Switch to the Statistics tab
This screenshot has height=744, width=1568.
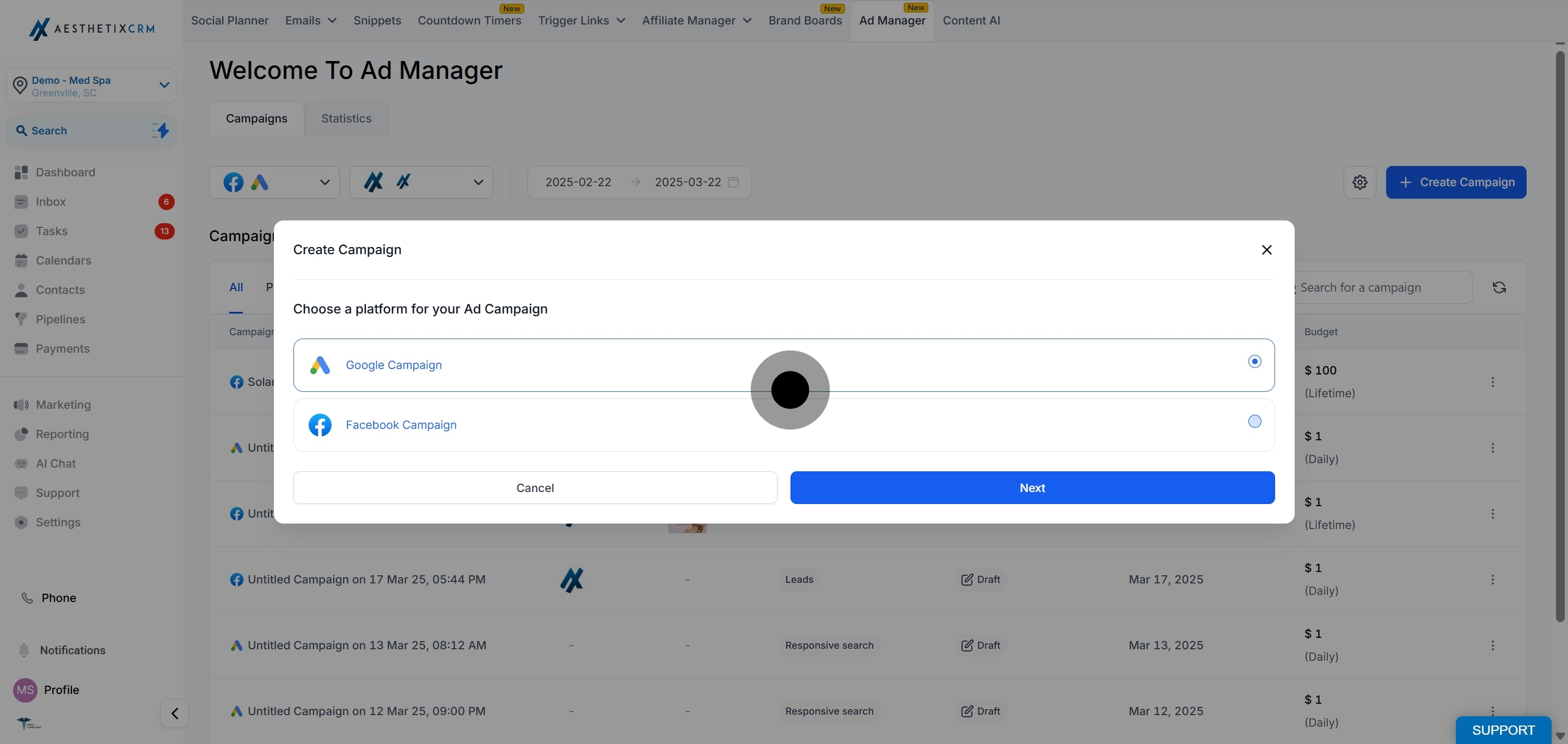pyautogui.click(x=346, y=119)
